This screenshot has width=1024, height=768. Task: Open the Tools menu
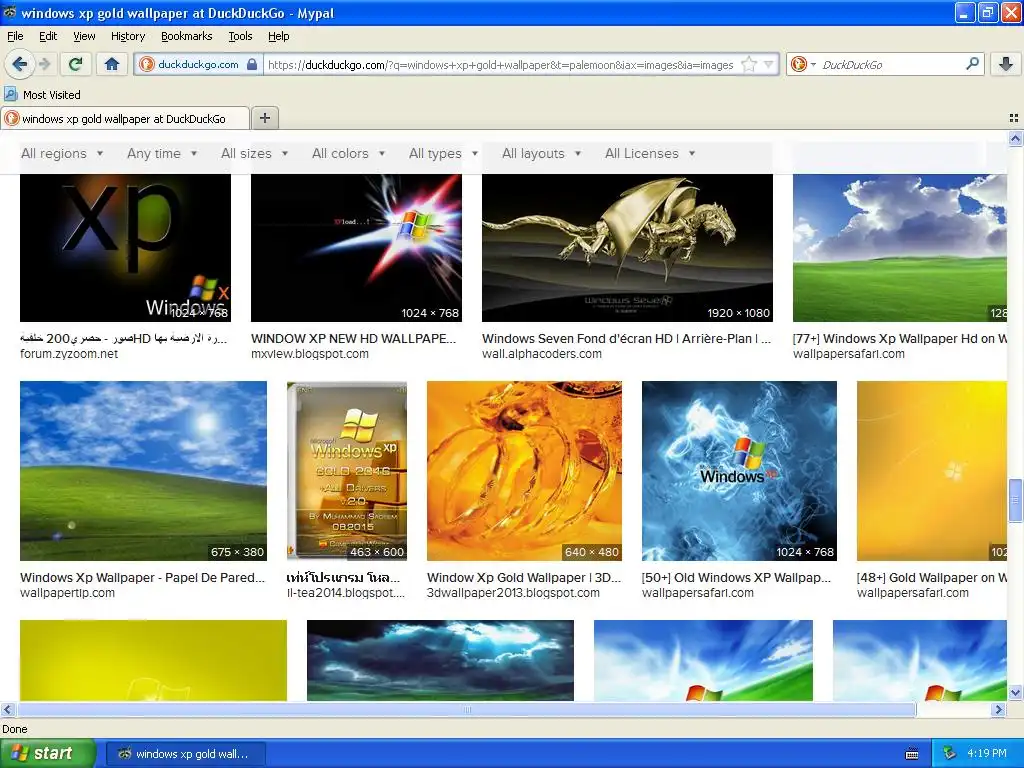point(240,36)
